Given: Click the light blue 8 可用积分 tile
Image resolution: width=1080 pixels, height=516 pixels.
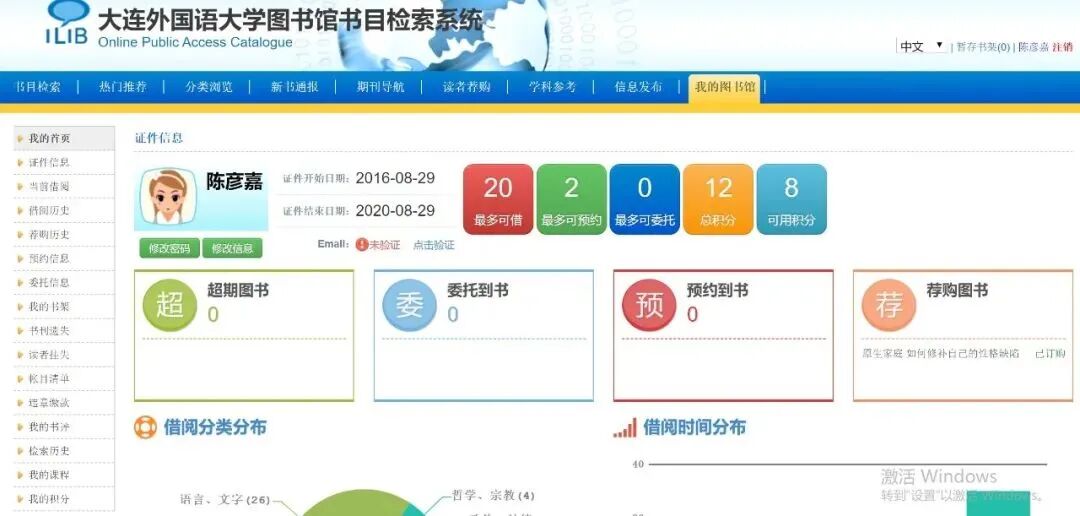Looking at the screenshot, I should (791, 199).
